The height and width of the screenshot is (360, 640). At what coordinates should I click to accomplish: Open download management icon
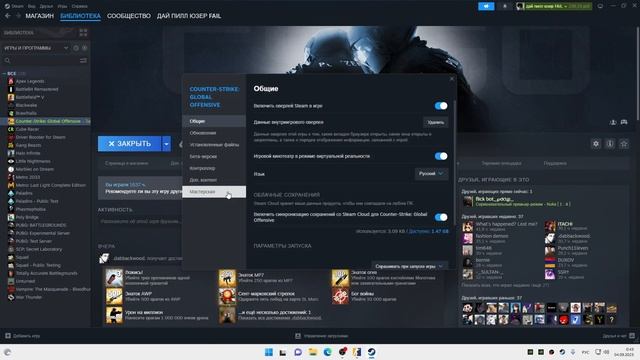pos(298,336)
